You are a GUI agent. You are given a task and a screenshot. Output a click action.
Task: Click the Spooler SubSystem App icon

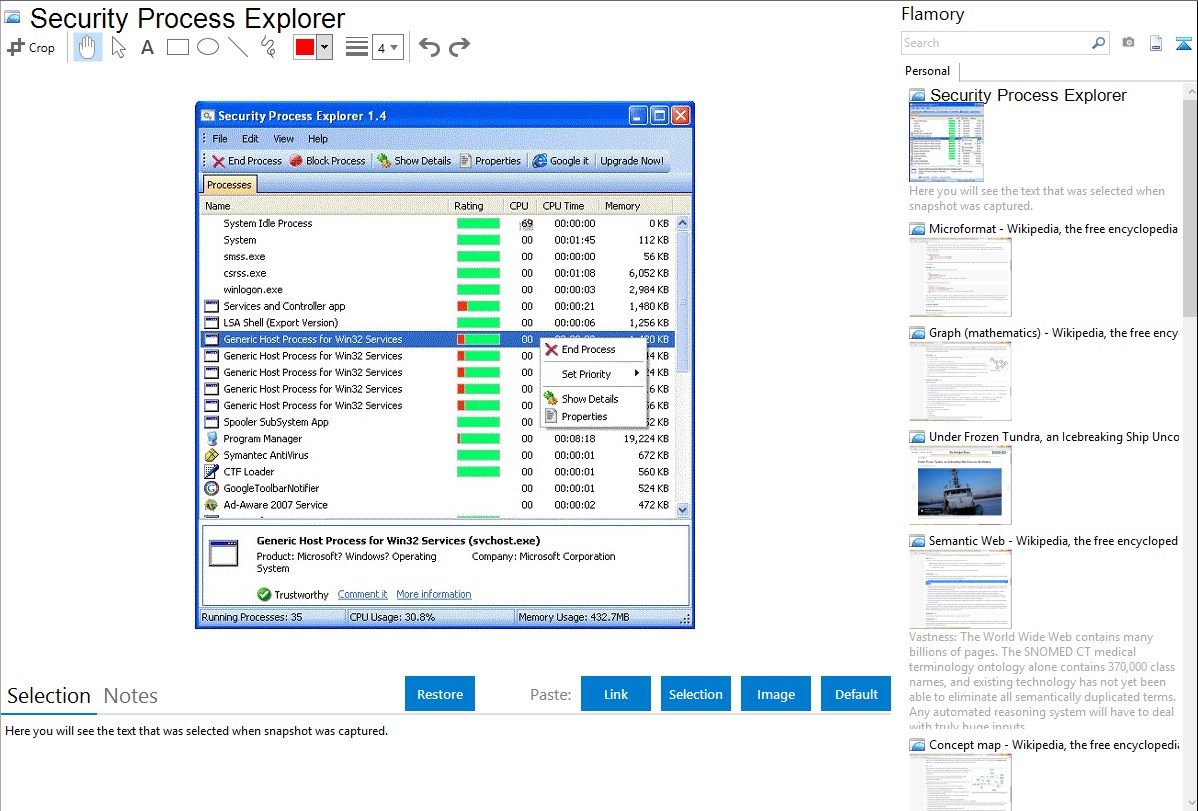212,422
